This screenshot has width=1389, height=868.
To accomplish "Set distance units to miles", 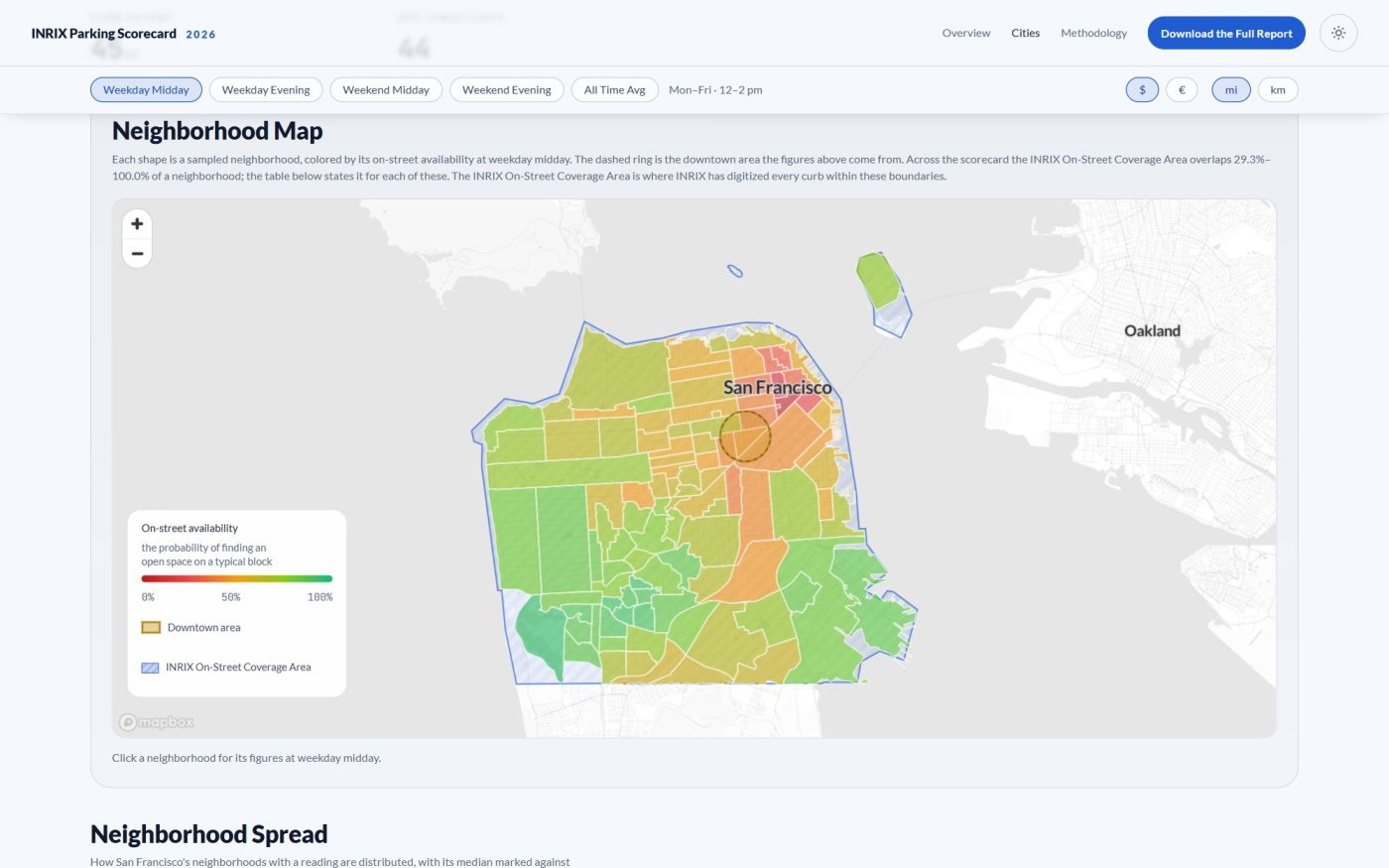I will (x=1231, y=89).
